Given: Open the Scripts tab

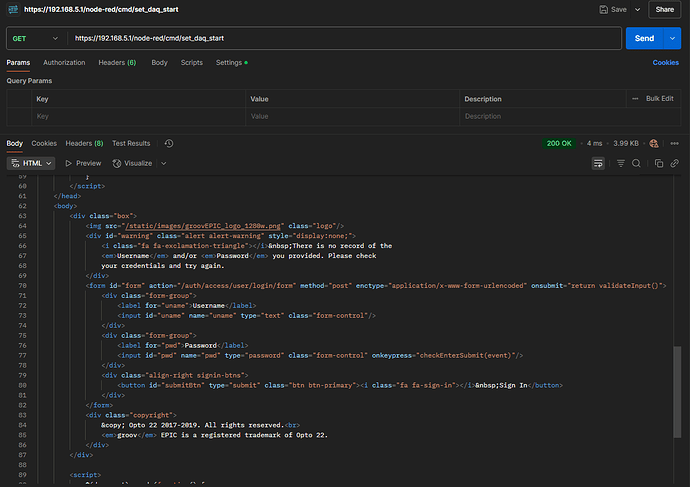Looking at the screenshot, I should pyautogui.click(x=191, y=62).
